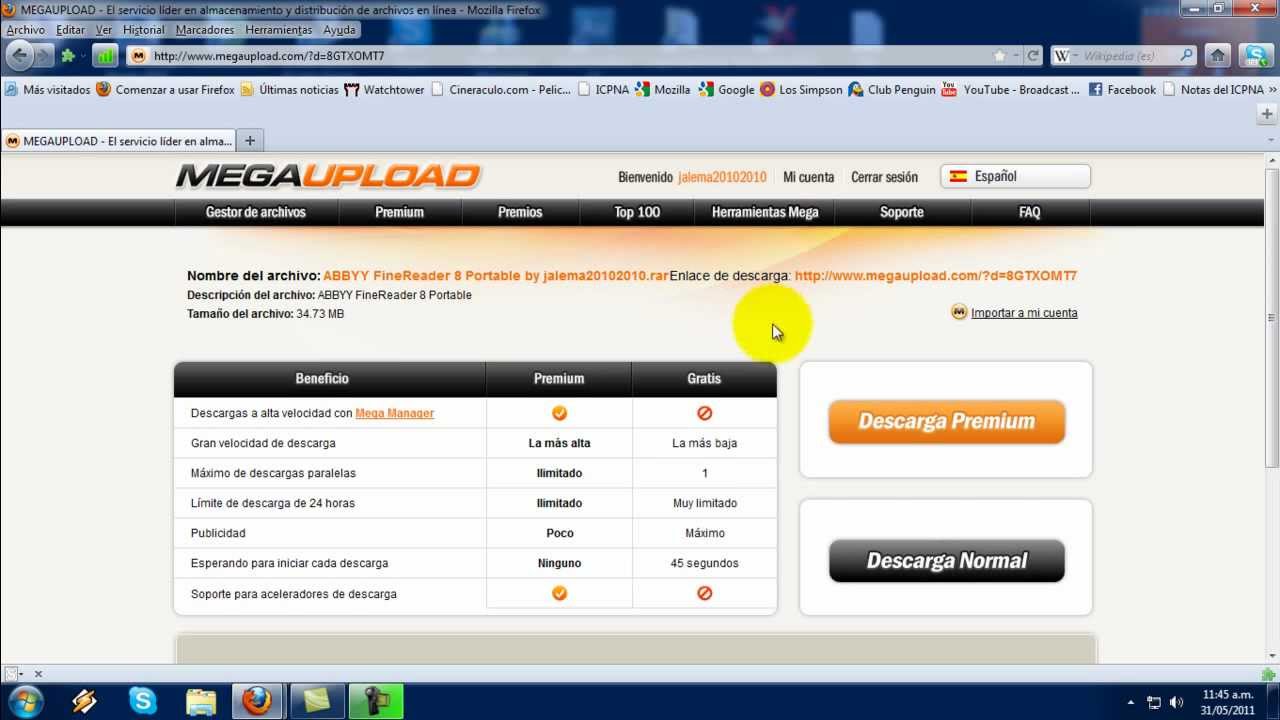Viewport: 1280px width, 720px height.
Task: Click the Skype toolbar button in Firefox
Action: click(1256, 56)
